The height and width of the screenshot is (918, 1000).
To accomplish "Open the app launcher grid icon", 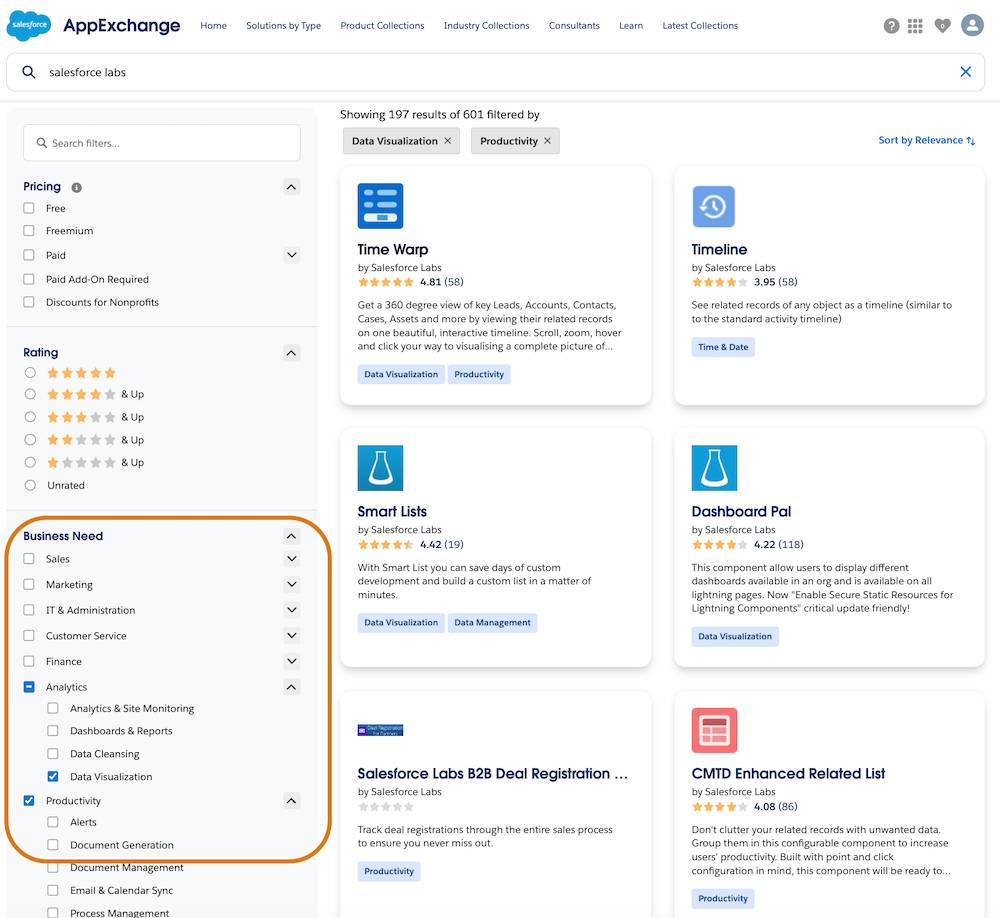I will (915, 26).
